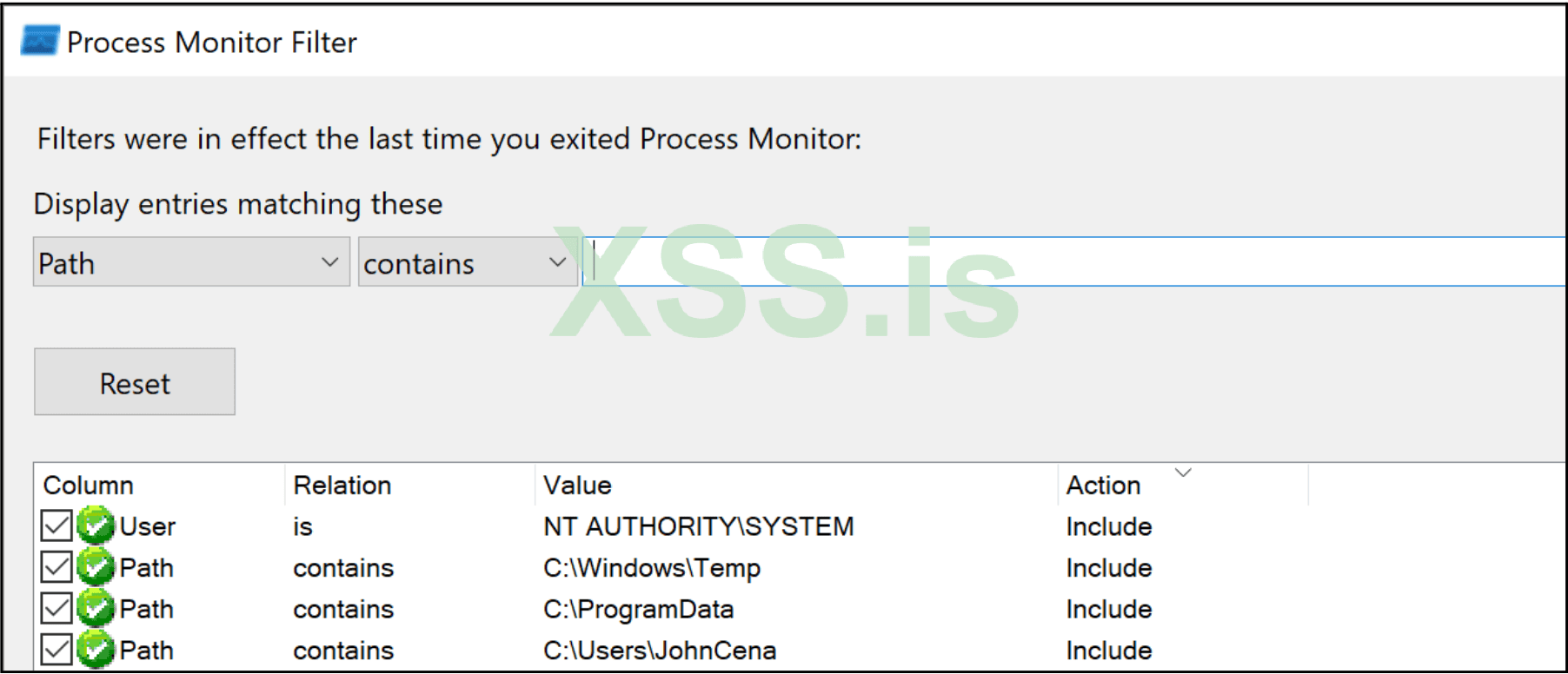Select the NT AUTHORITY\SYSTEM value entry

tap(698, 526)
